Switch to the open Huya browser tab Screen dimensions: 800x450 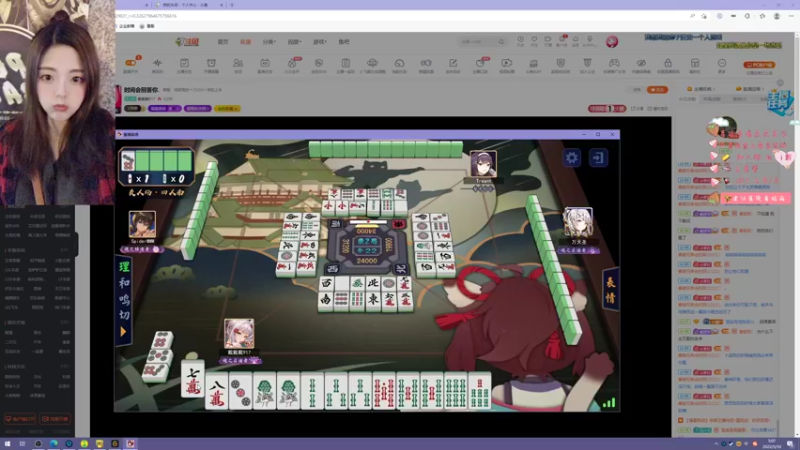pos(188,5)
